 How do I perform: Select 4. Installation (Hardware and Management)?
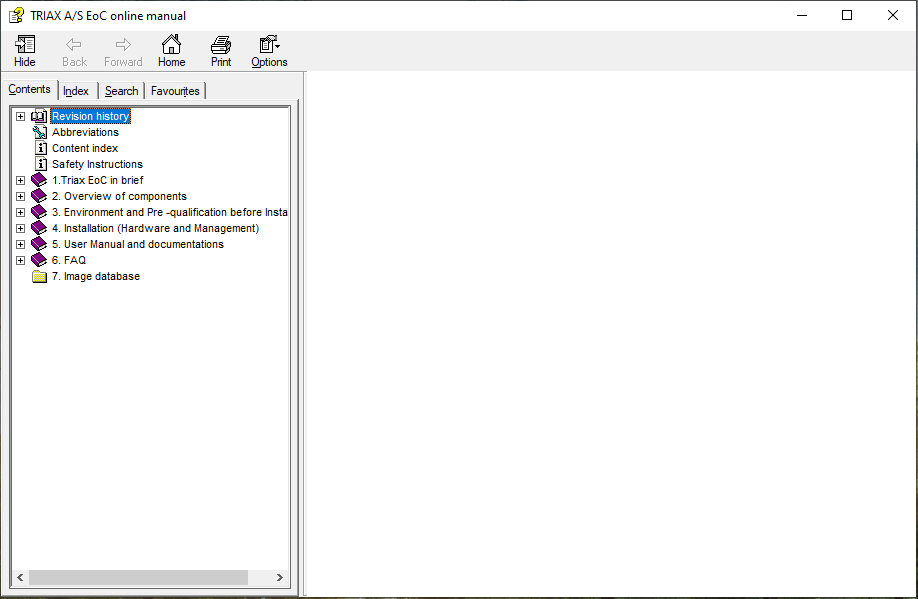[x=156, y=228]
